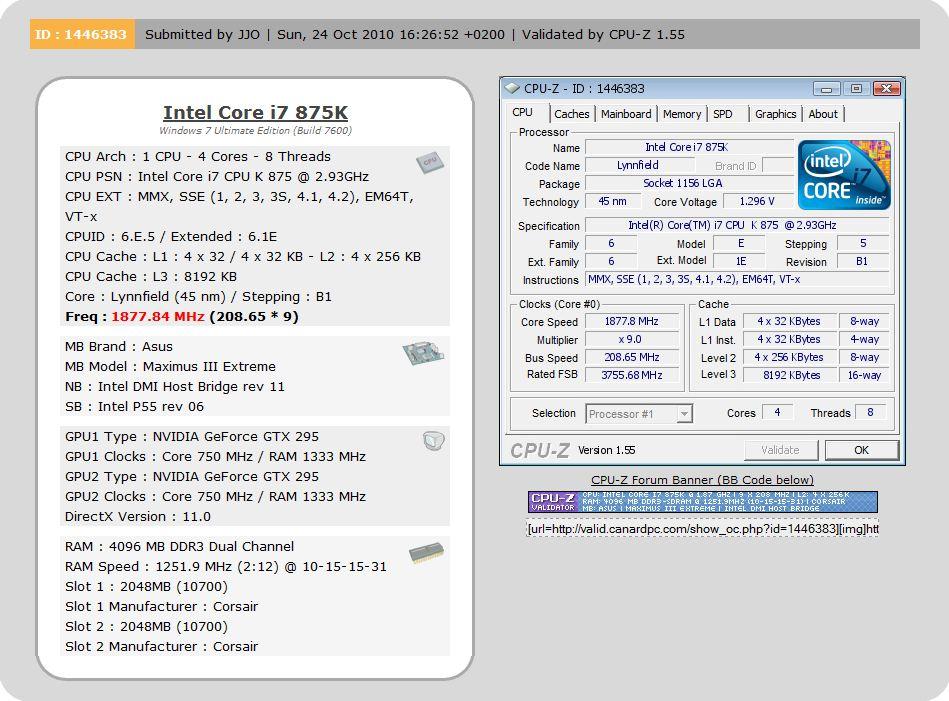The width and height of the screenshot is (949, 701).
Task: Switch to the CPU tab
Action: pyautogui.click(x=522, y=113)
